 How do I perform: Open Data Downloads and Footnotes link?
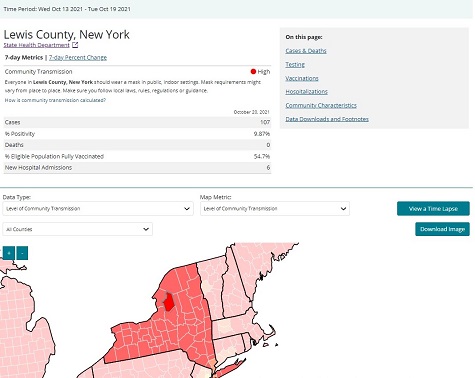pos(327,119)
